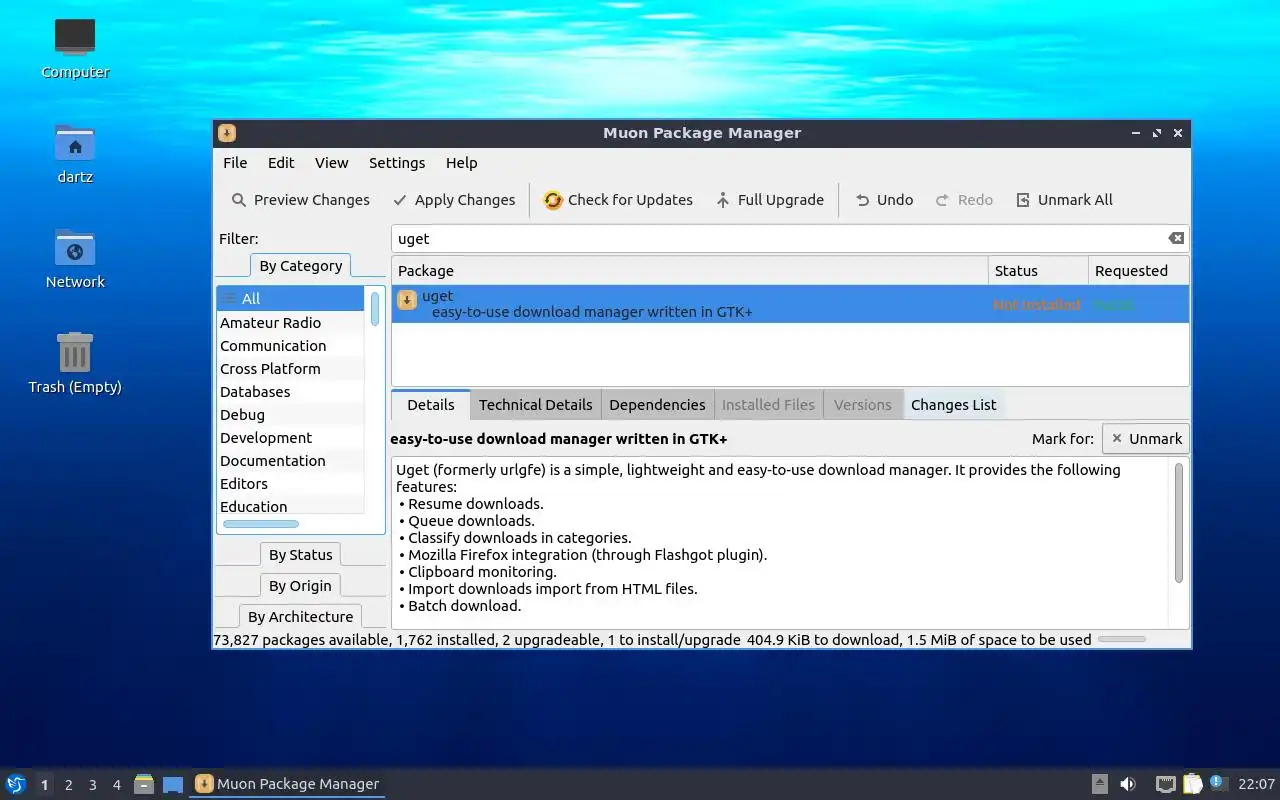Click the clipboard tray icon
The width and height of the screenshot is (1280, 800).
[1192, 784]
